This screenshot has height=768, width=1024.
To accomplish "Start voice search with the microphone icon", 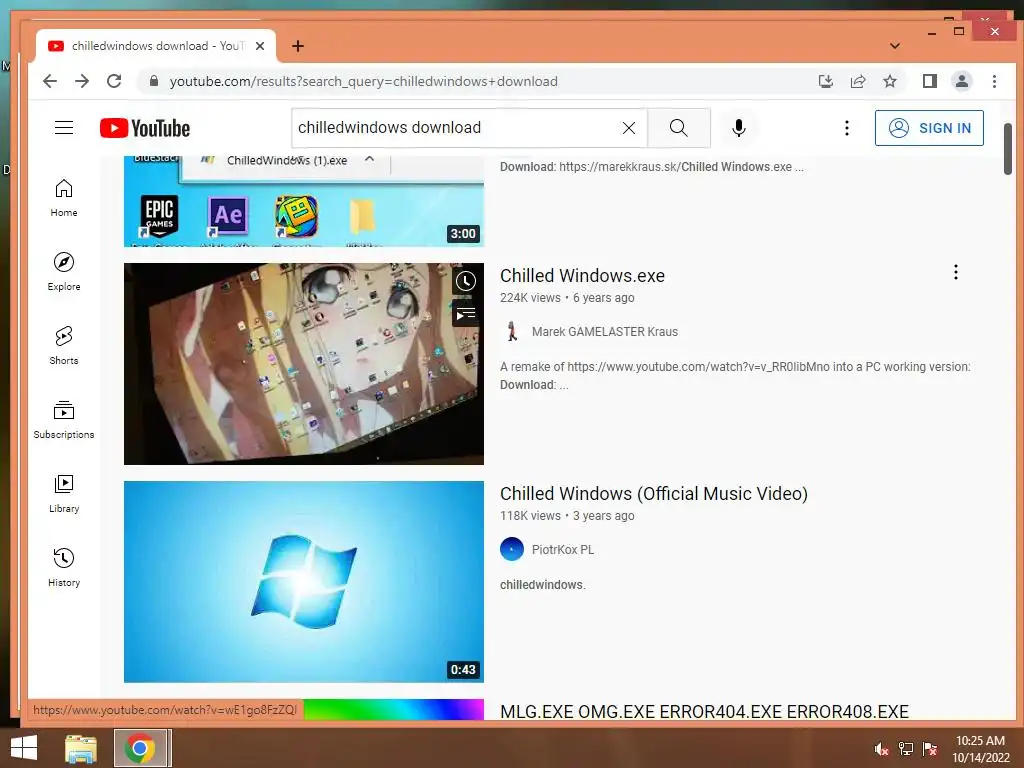I will 739,128.
